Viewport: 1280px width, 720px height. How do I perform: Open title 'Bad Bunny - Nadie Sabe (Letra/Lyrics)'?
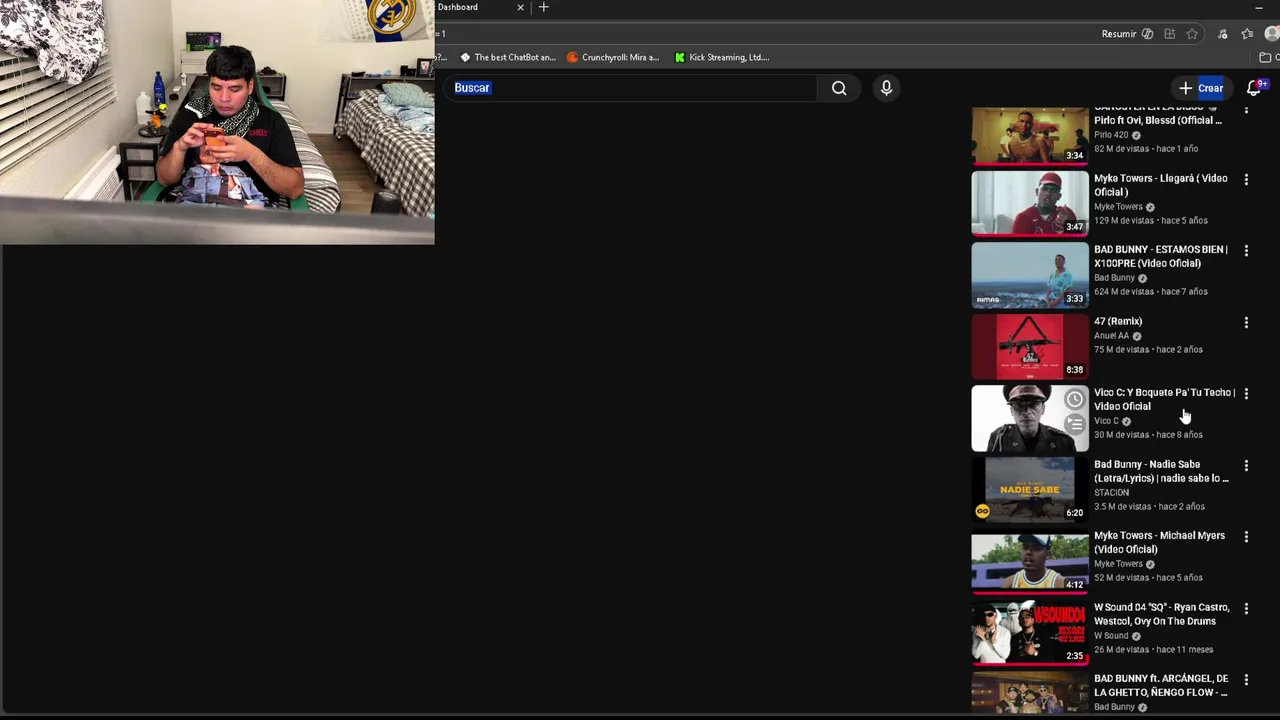1161,471
